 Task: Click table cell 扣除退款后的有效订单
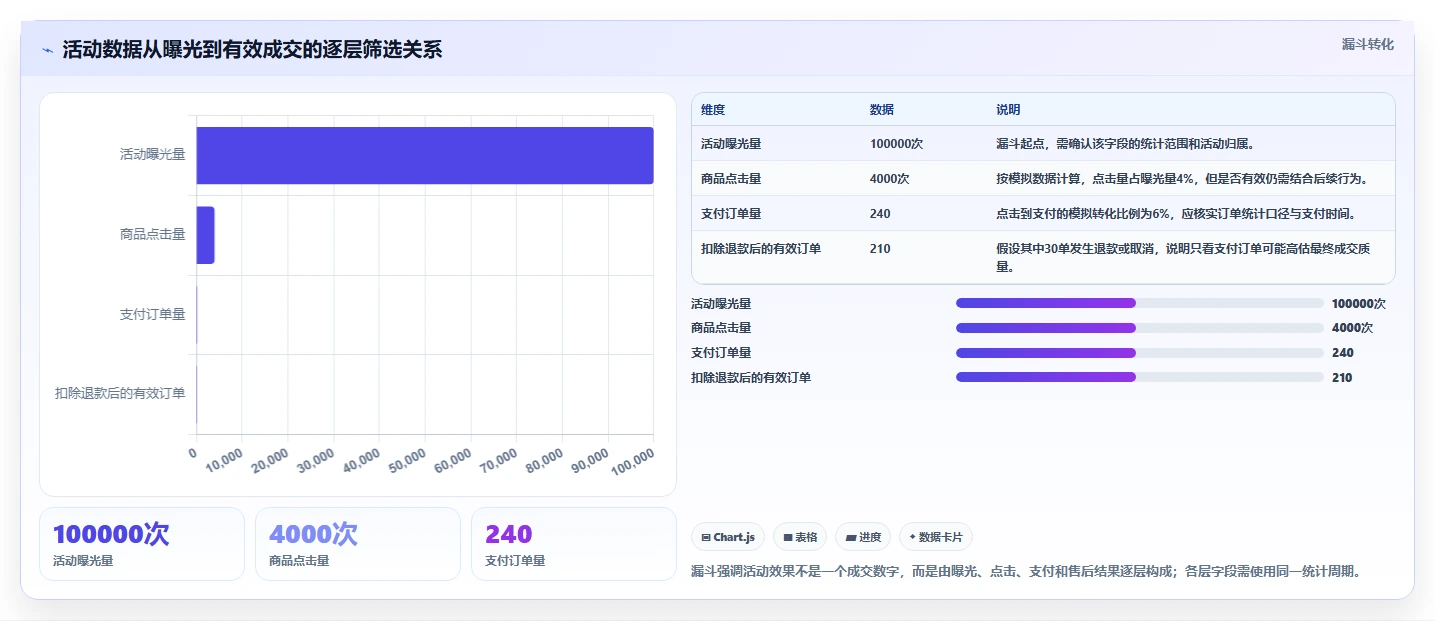(761, 249)
